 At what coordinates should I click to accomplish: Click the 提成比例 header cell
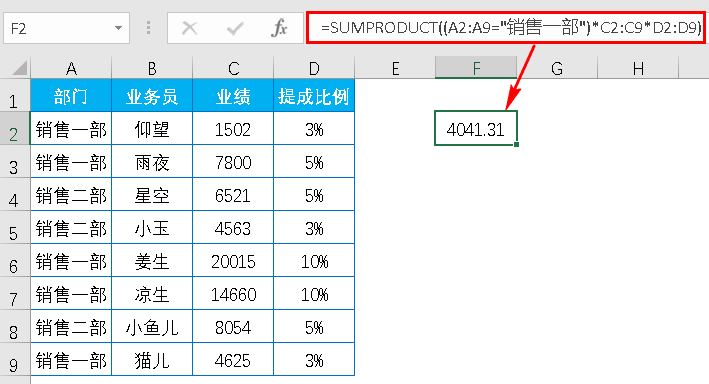[314, 95]
